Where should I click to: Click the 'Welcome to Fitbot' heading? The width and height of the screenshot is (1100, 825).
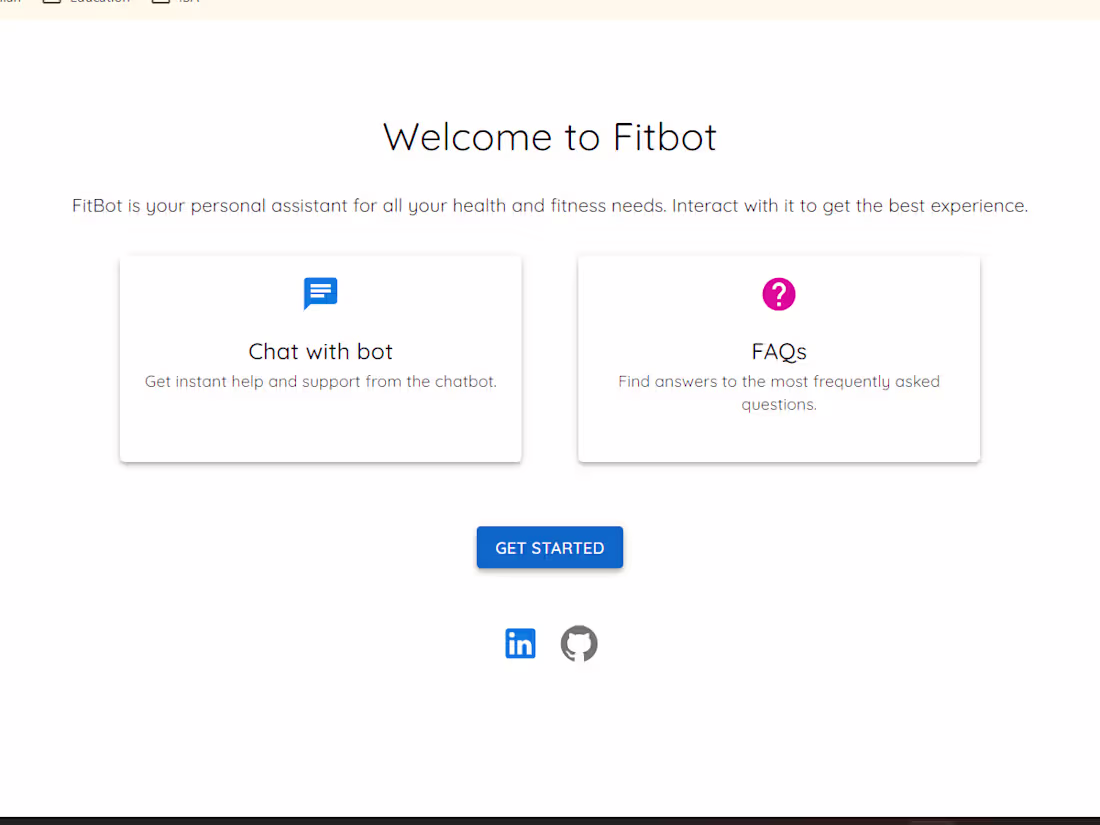(549, 137)
